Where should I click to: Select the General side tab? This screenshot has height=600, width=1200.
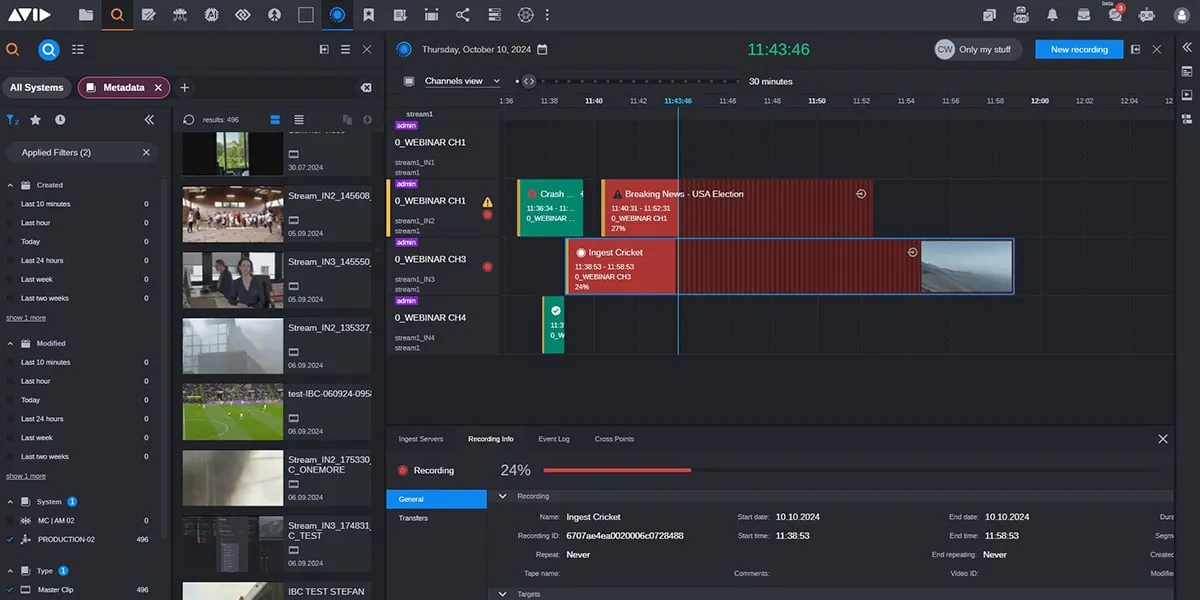coord(436,499)
